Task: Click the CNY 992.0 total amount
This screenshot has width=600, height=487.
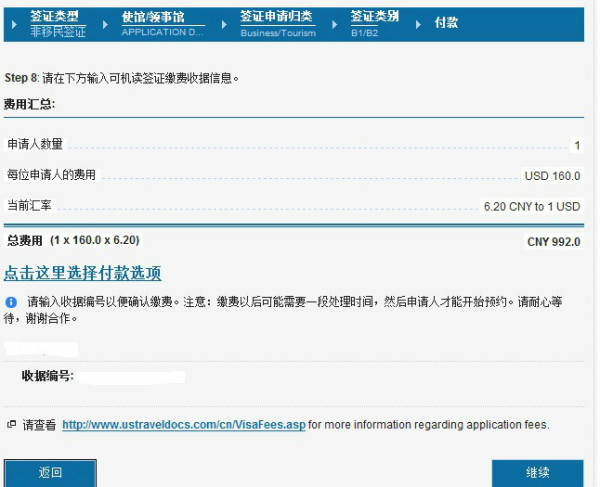Action: coord(553,242)
